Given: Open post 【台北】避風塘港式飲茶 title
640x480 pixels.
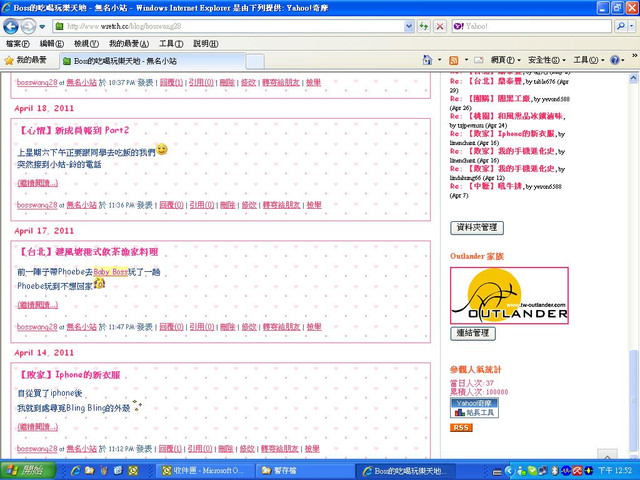Looking at the screenshot, I should [88, 252].
